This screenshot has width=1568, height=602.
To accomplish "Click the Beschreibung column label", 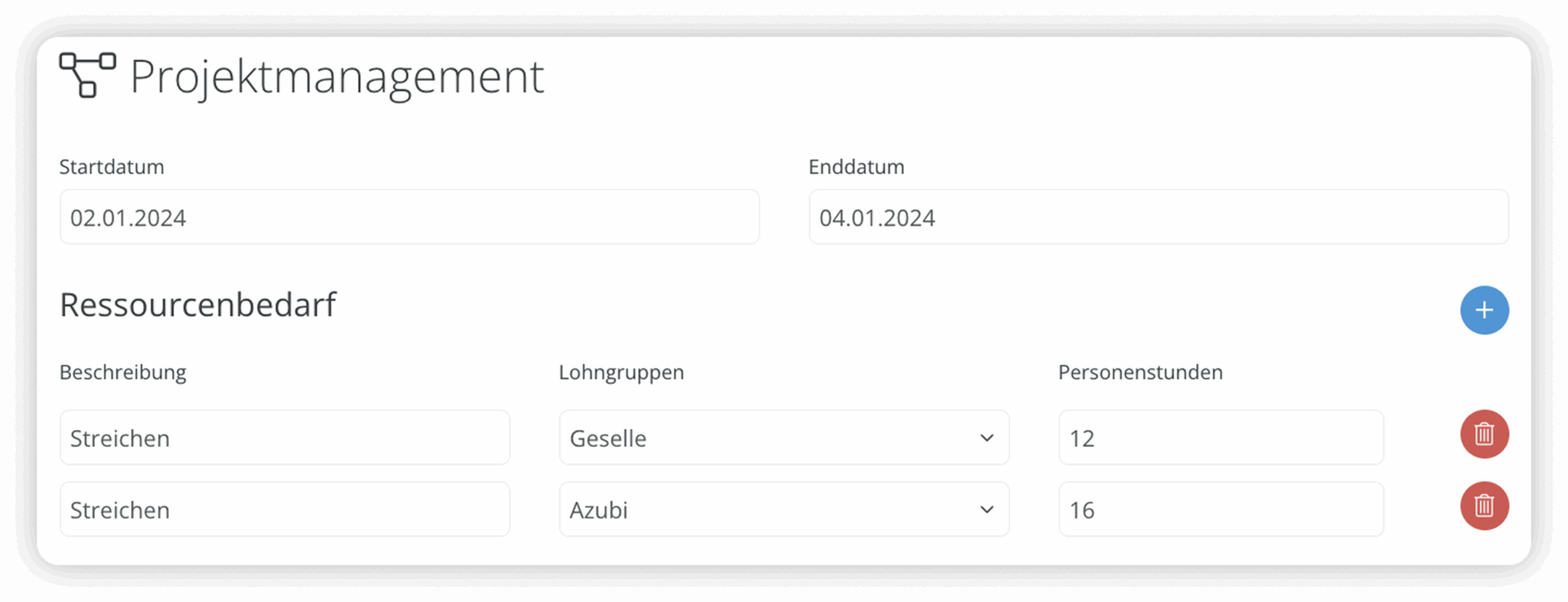I will 122,373.
